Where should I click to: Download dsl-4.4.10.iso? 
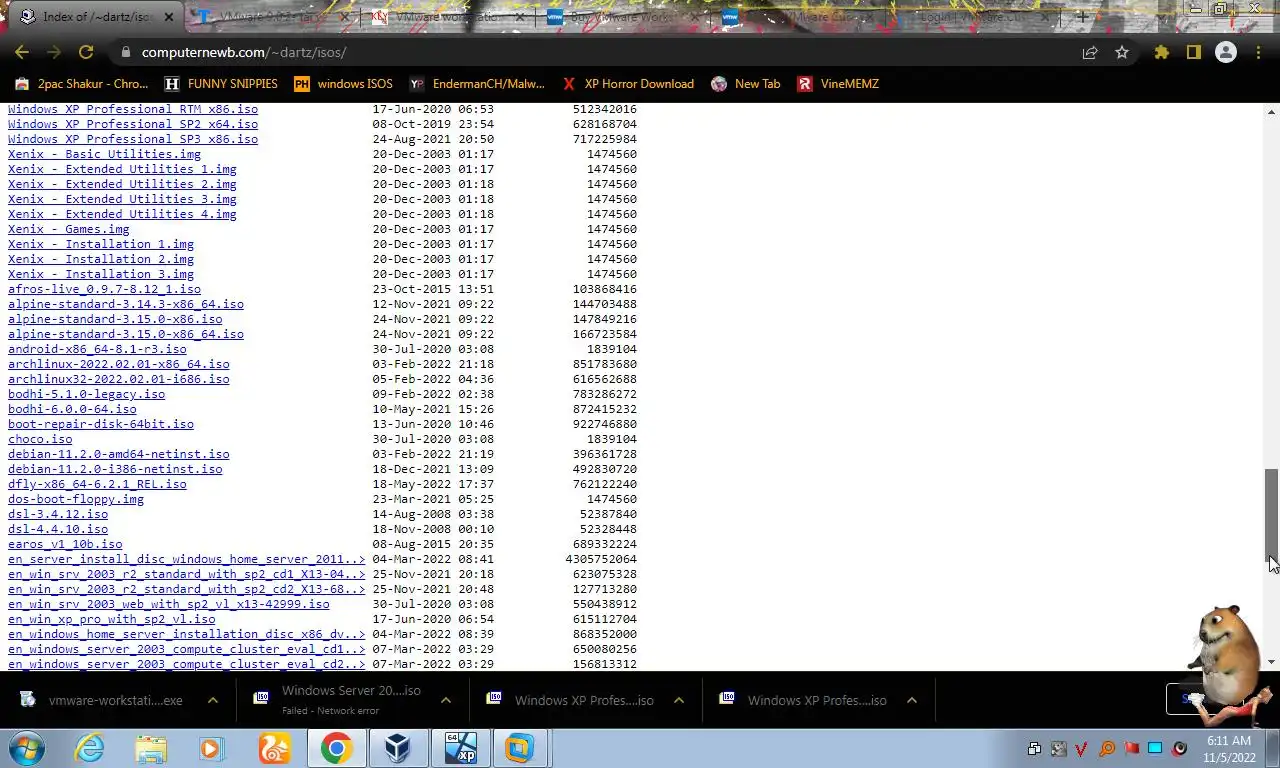[x=58, y=529]
